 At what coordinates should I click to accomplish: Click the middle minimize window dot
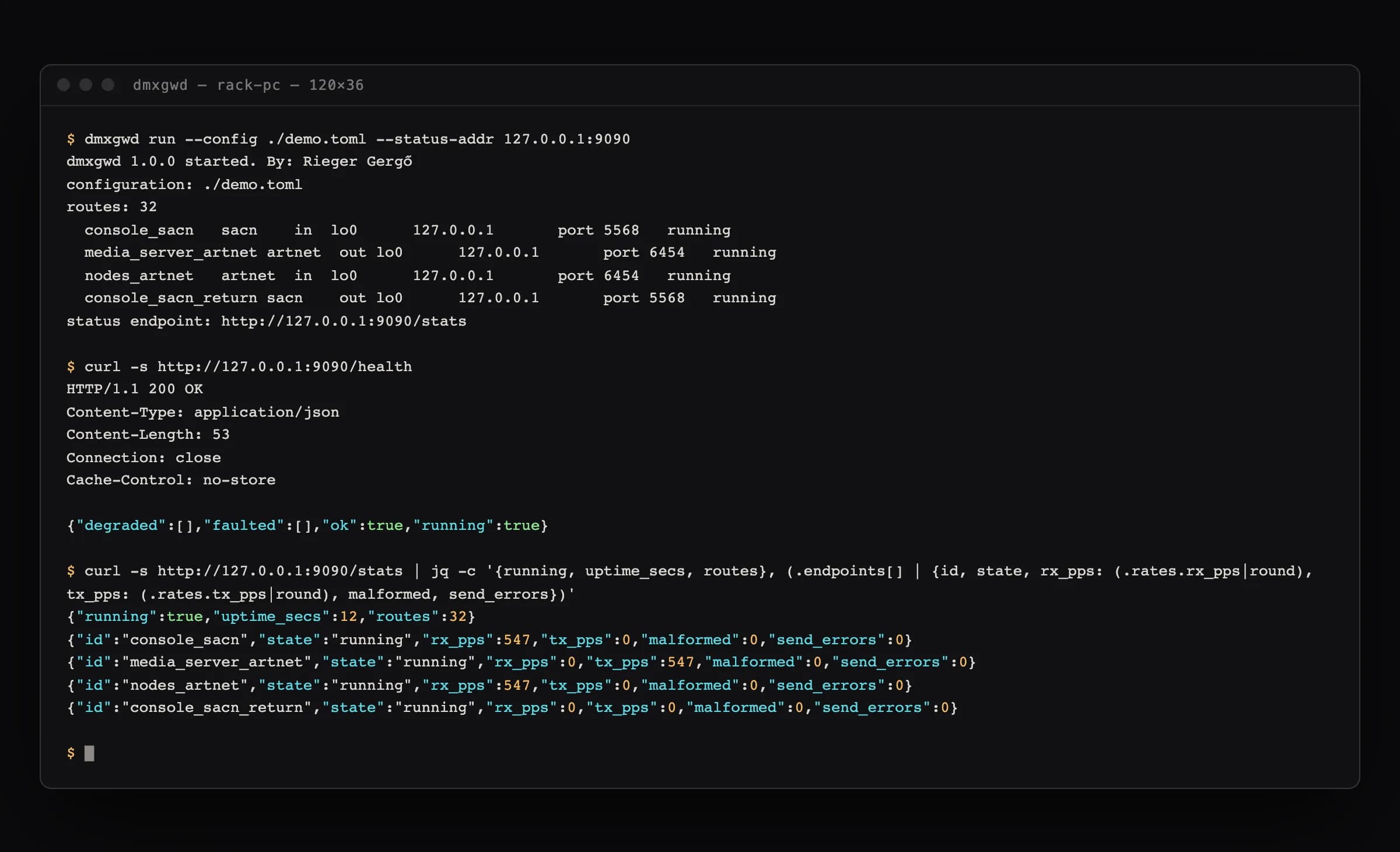pyautogui.click(x=86, y=85)
